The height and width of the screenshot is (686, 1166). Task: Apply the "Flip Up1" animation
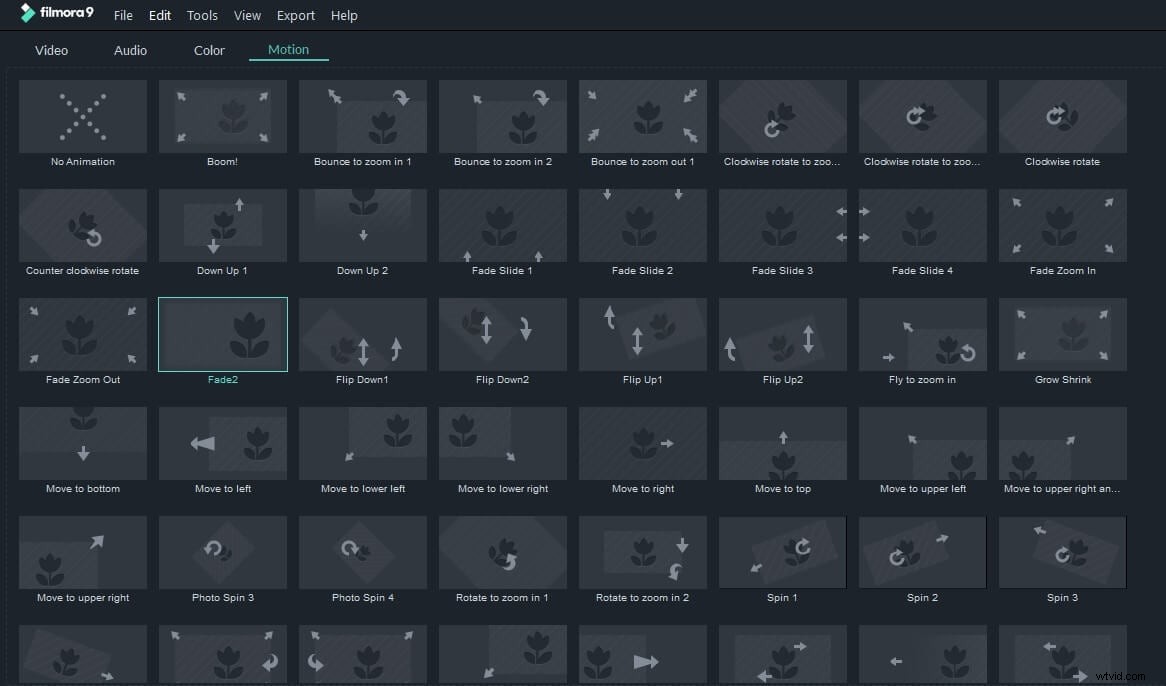[642, 334]
